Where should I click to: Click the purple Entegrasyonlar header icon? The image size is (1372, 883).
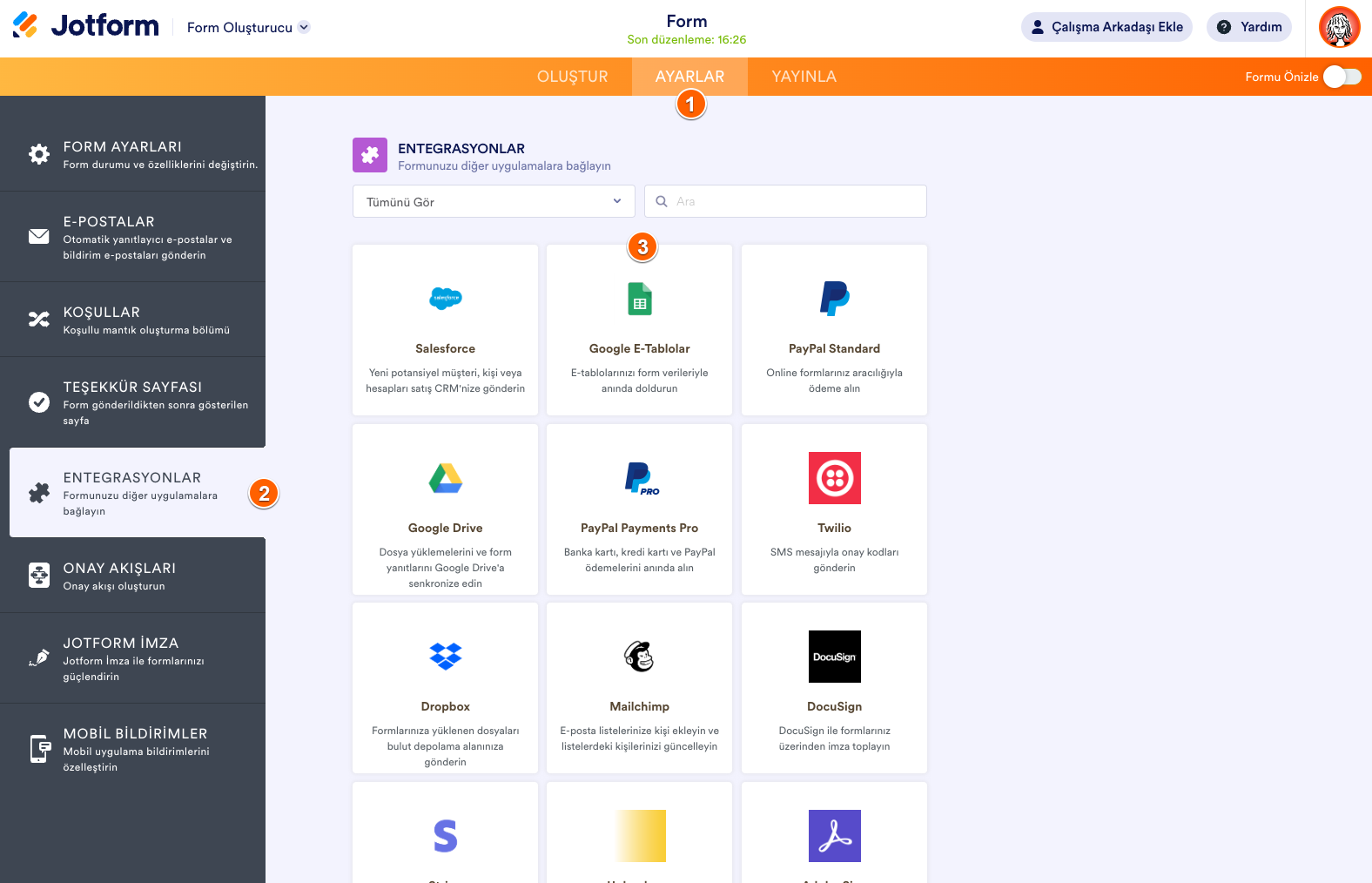[370, 155]
